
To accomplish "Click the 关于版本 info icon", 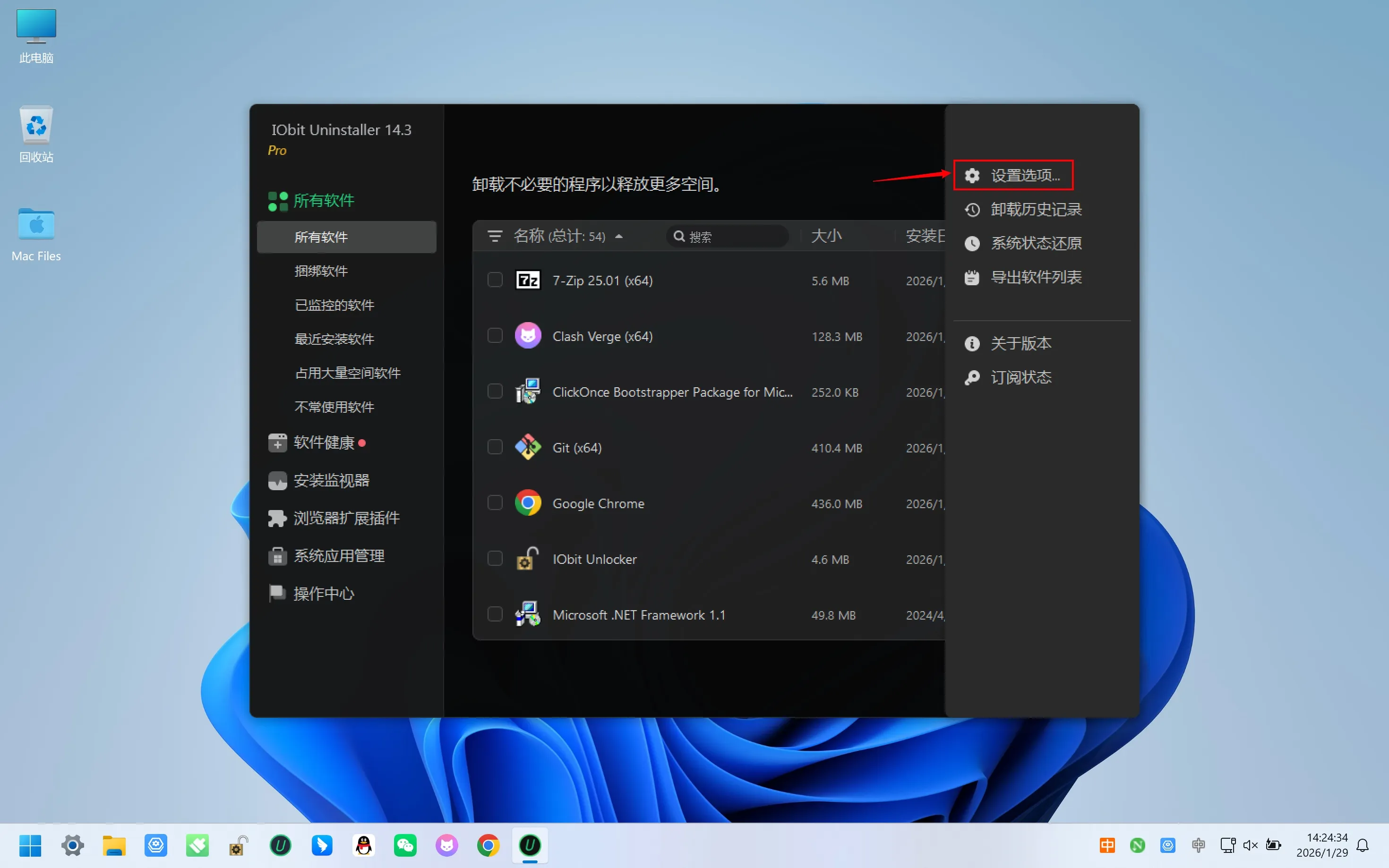I will tap(971, 343).
